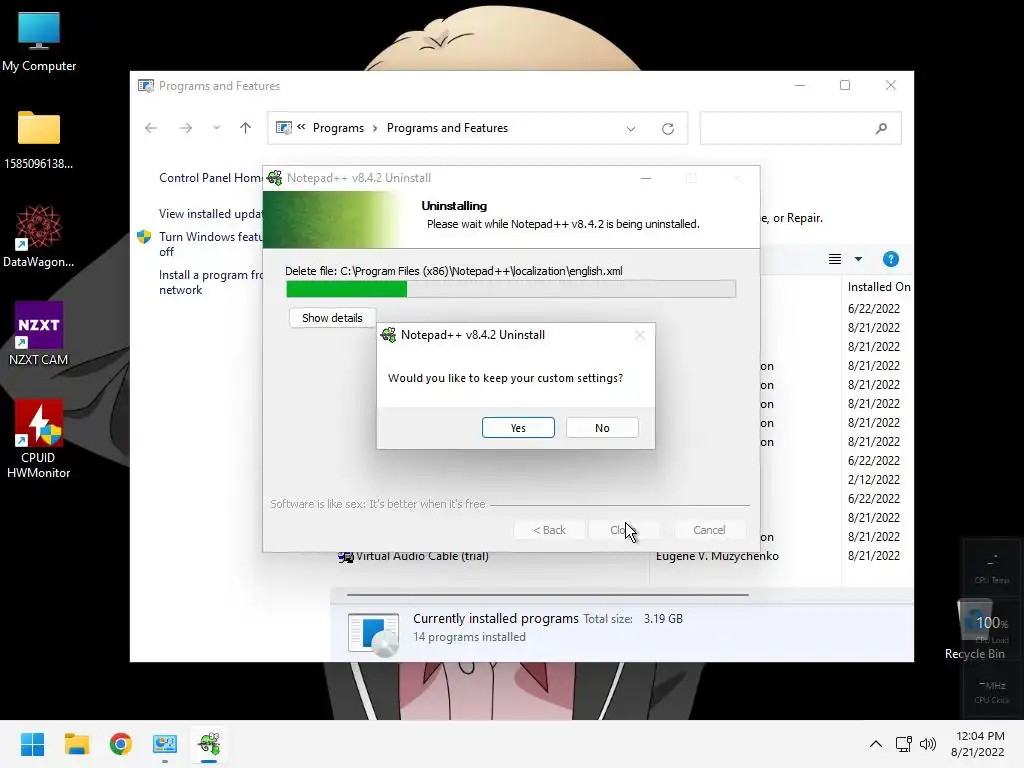The image size is (1024, 768).
Task: Go forward in Programs and Features
Action: pyautogui.click(x=185, y=128)
